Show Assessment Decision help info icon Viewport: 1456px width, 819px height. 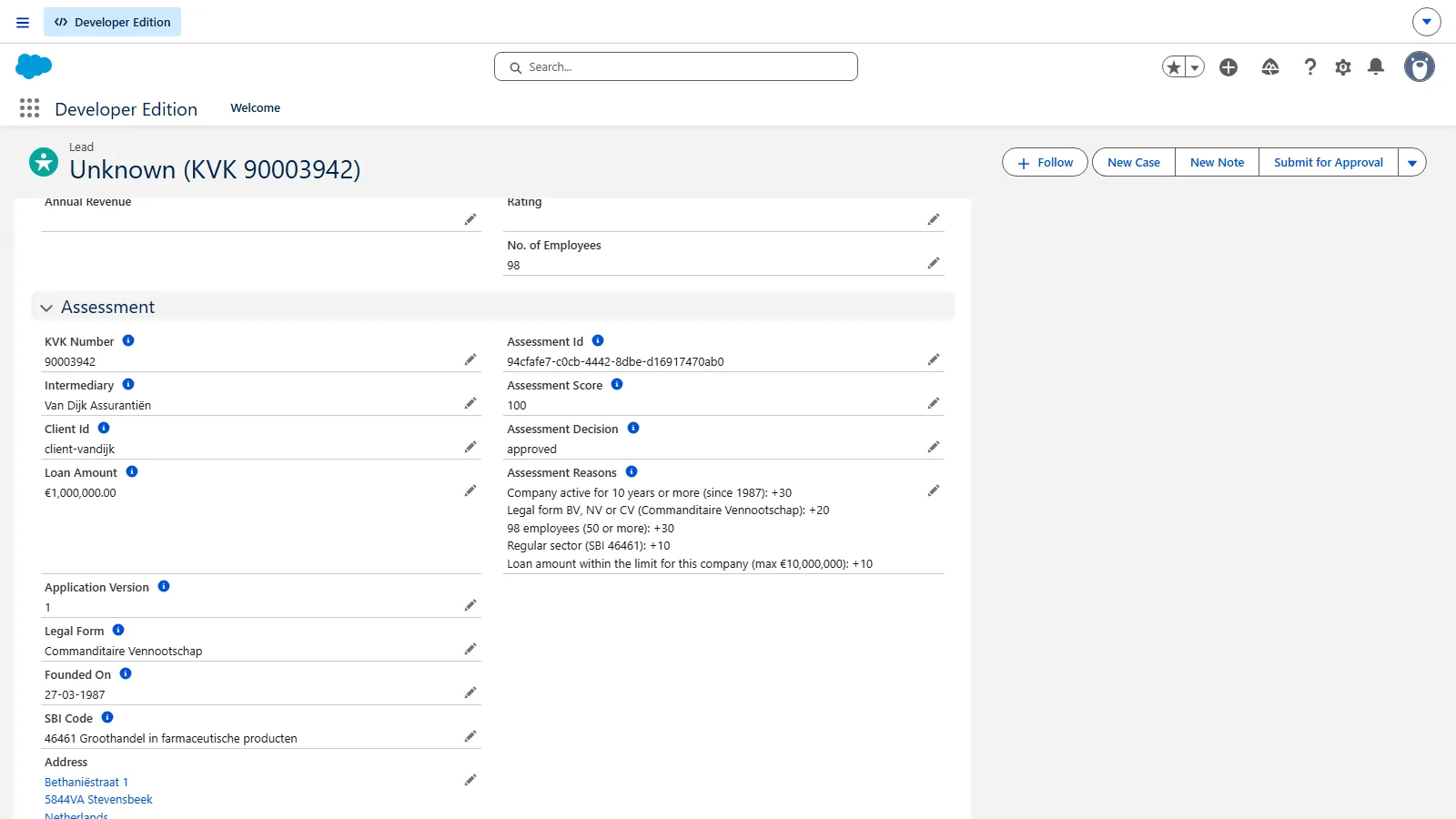click(633, 428)
